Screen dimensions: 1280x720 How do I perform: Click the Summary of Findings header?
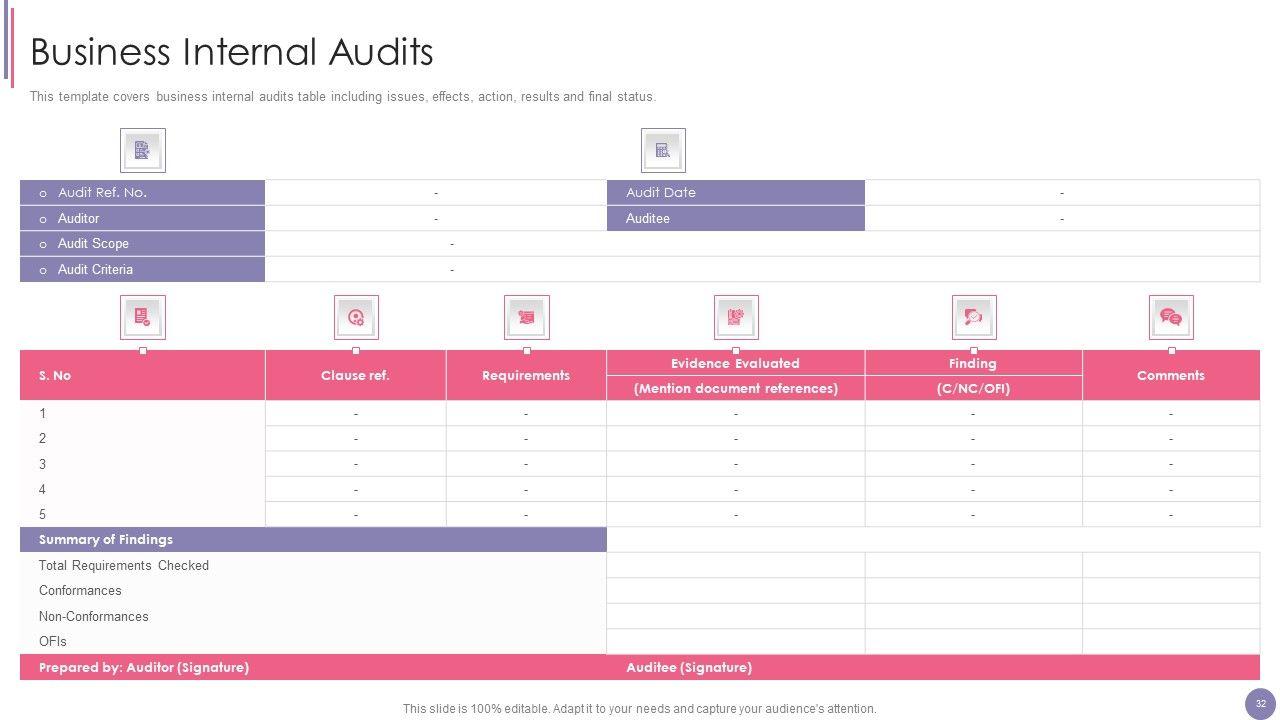106,540
